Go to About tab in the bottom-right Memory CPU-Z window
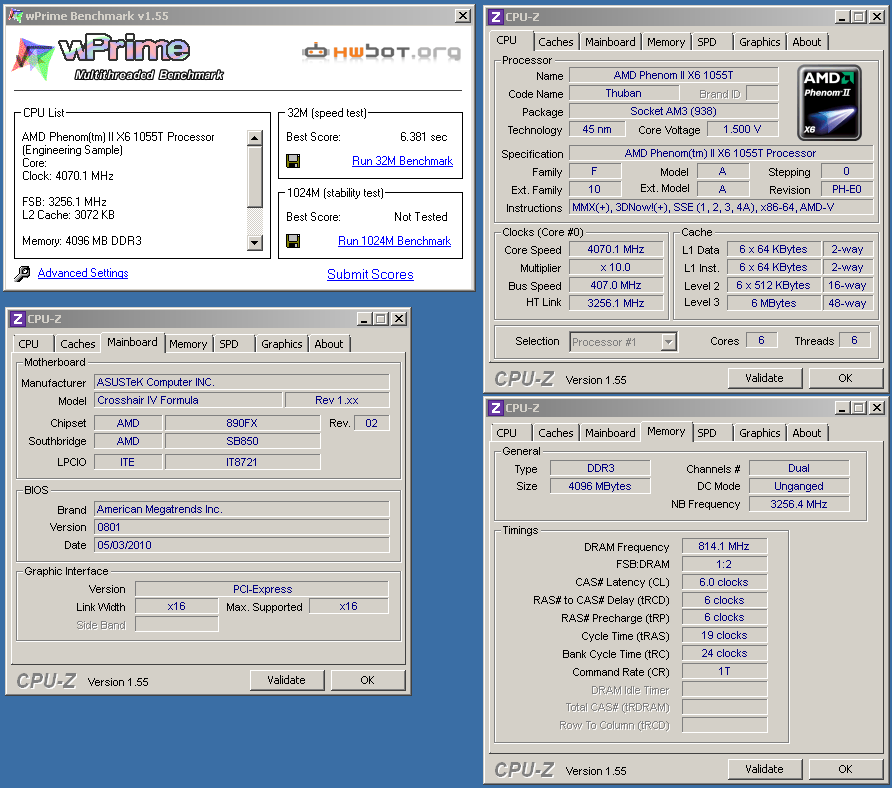Image resolution: width=892 pixels, height=788 pixels. click(807, 433)
